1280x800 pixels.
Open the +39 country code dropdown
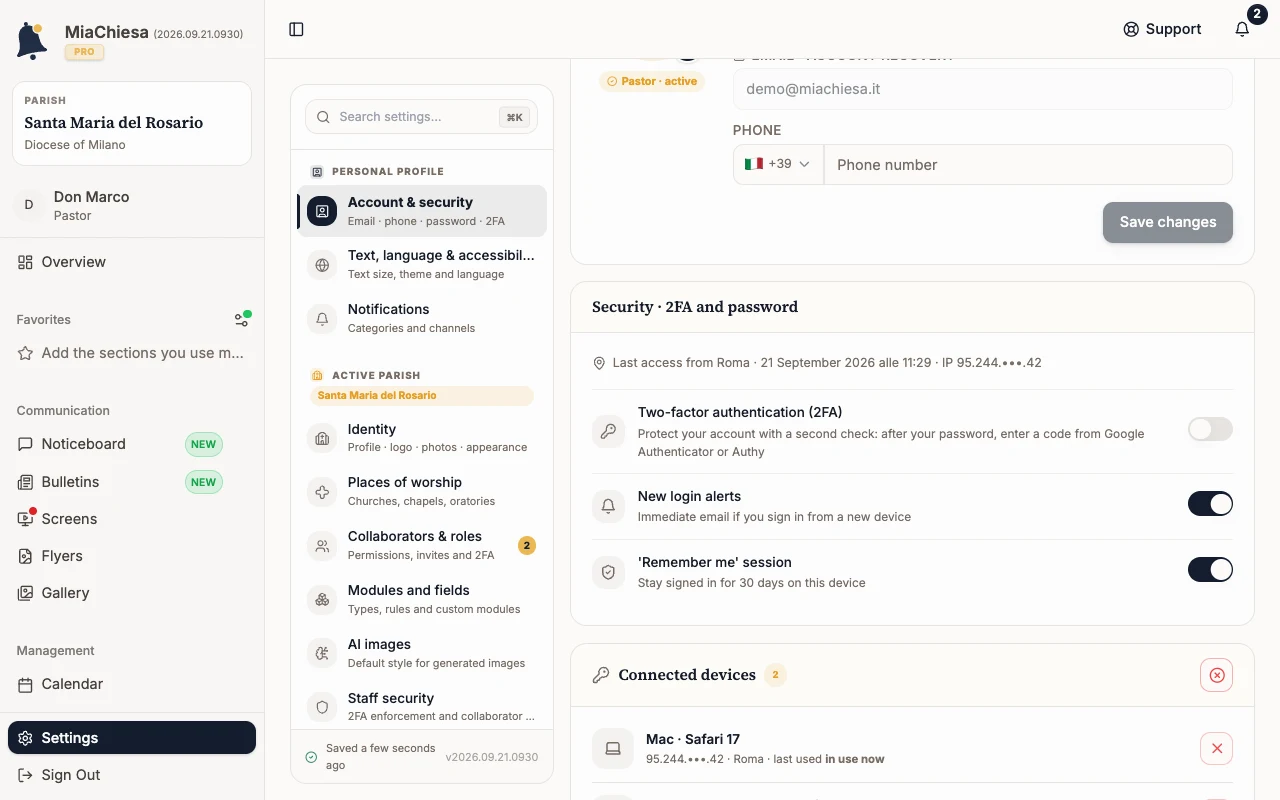[778, 164]
